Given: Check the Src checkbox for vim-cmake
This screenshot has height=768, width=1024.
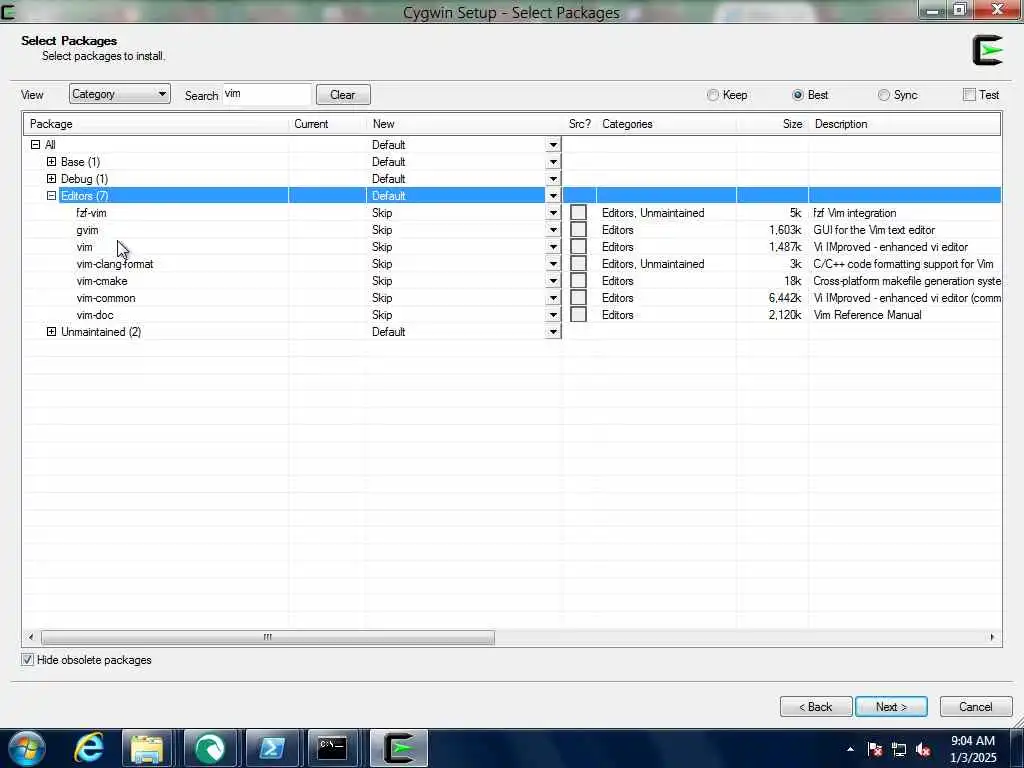Looking at the screenshot, I should click(578, 281).
